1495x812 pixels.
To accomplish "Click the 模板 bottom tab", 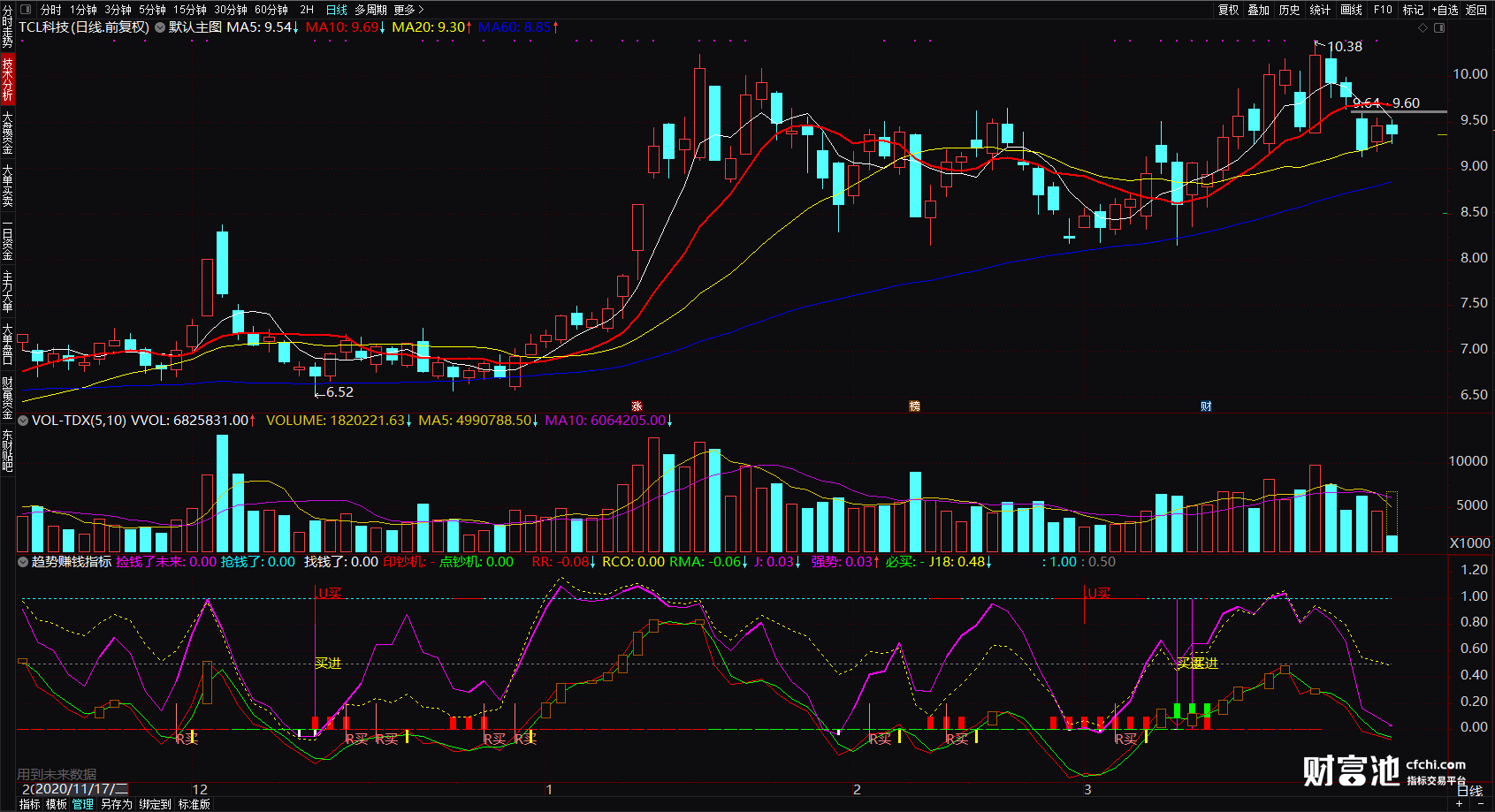I will [x=57, y=804].
